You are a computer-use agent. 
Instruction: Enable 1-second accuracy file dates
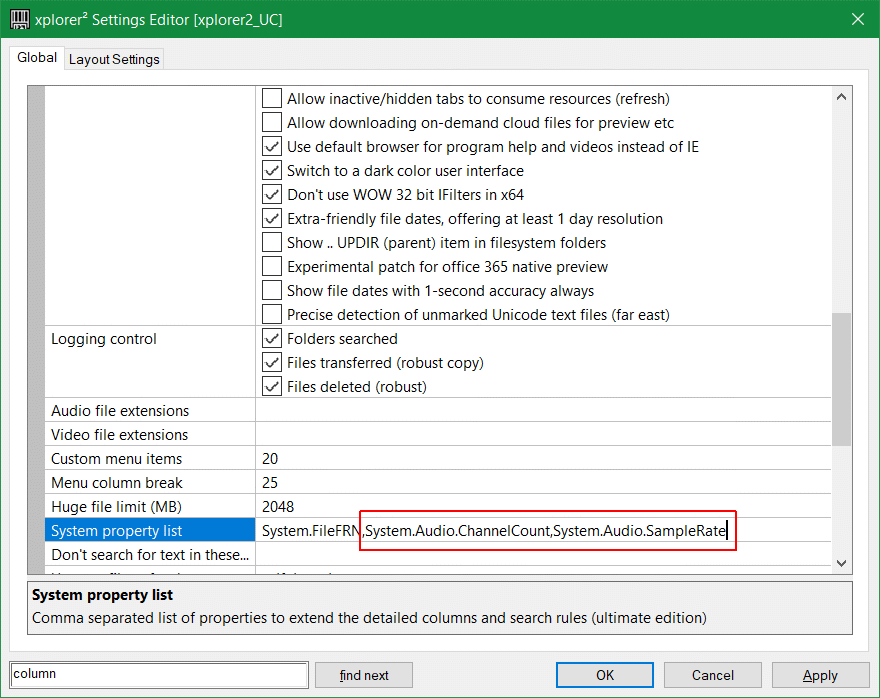(272, 291)
